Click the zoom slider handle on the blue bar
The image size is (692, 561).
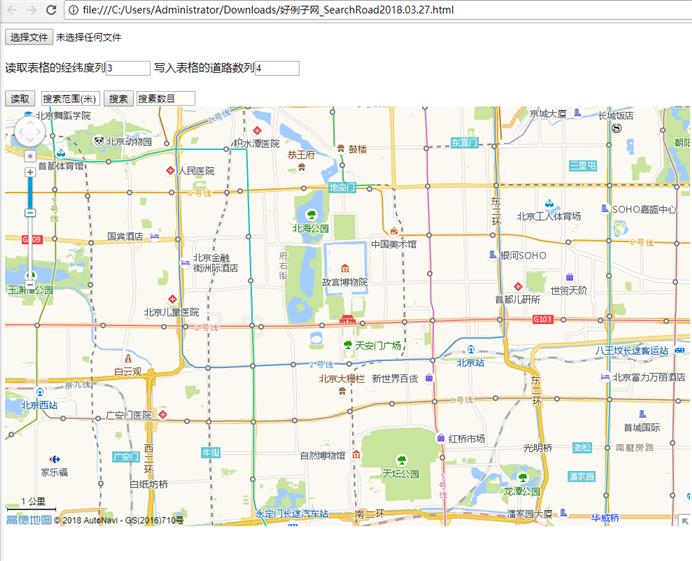pyautogui.click(x=30, y=213)
